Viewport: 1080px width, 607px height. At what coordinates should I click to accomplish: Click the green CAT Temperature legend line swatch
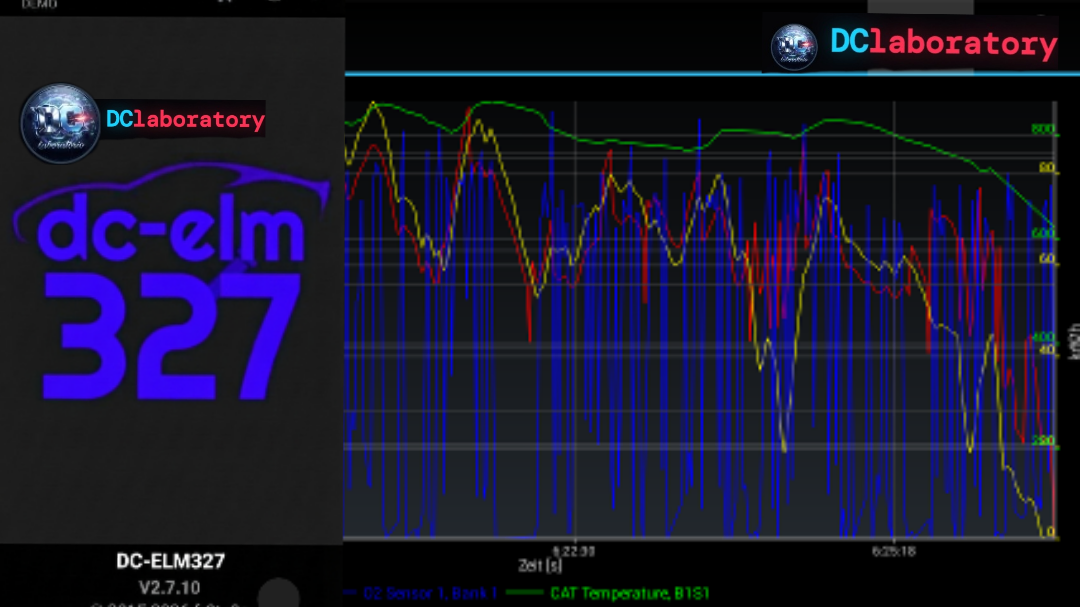(524, 593)
